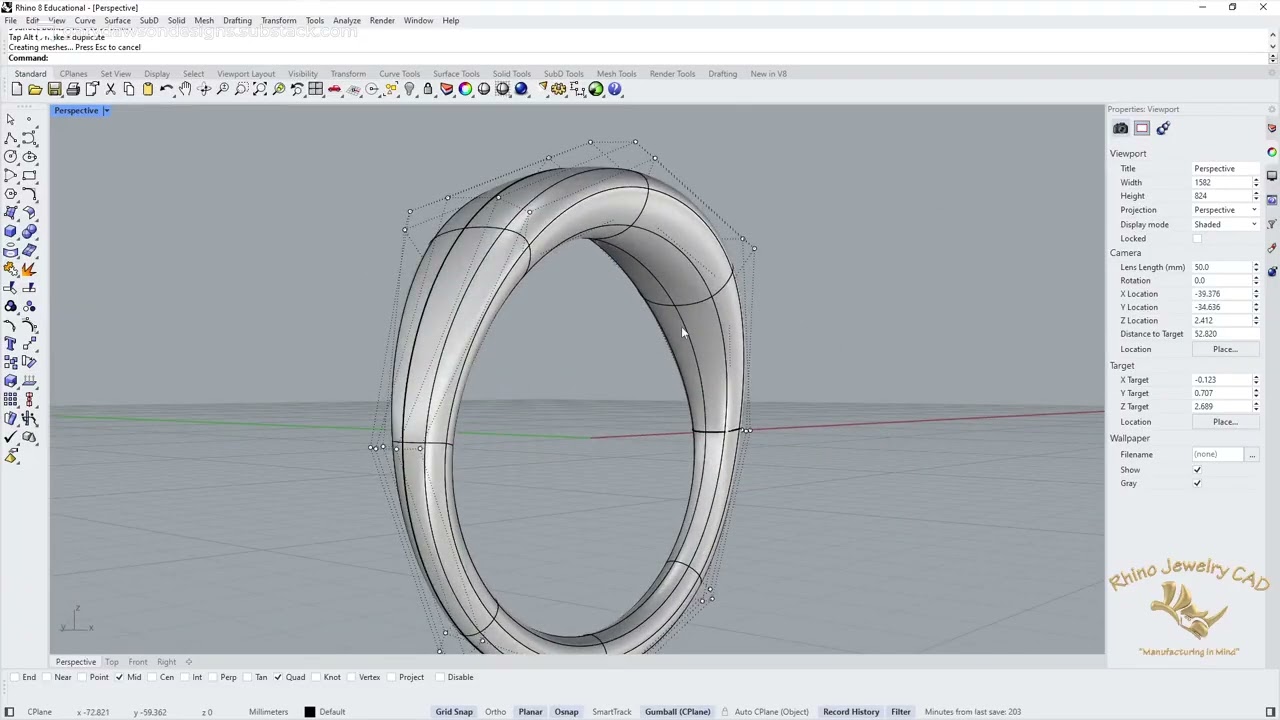Click the wallpaper filename browse button

[x=1252, y=455]
